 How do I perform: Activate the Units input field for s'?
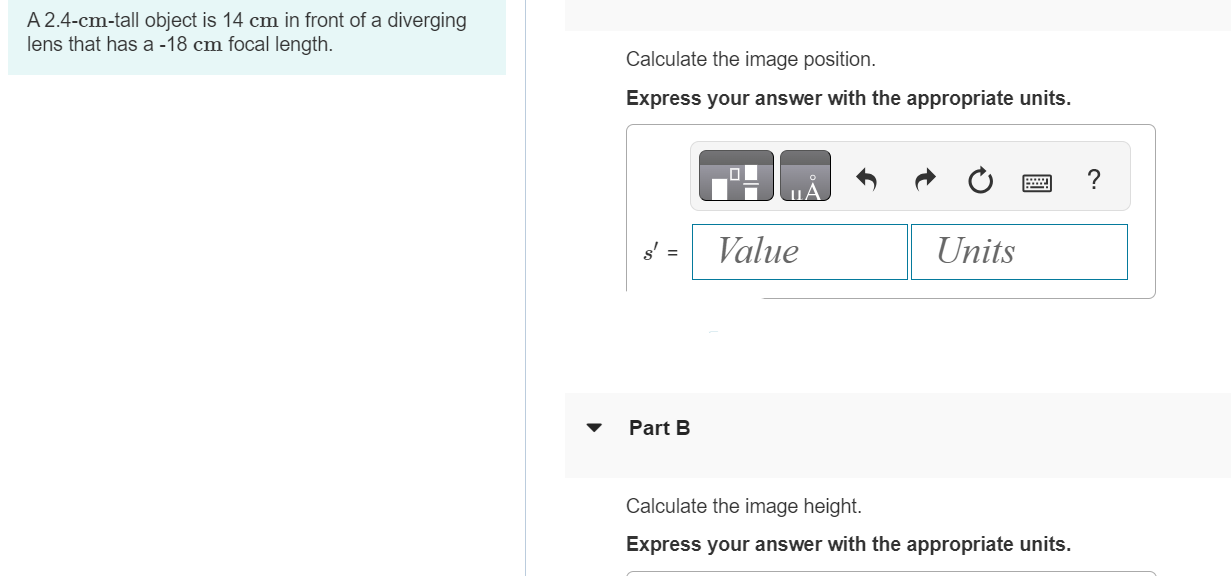pos(1019,252)
